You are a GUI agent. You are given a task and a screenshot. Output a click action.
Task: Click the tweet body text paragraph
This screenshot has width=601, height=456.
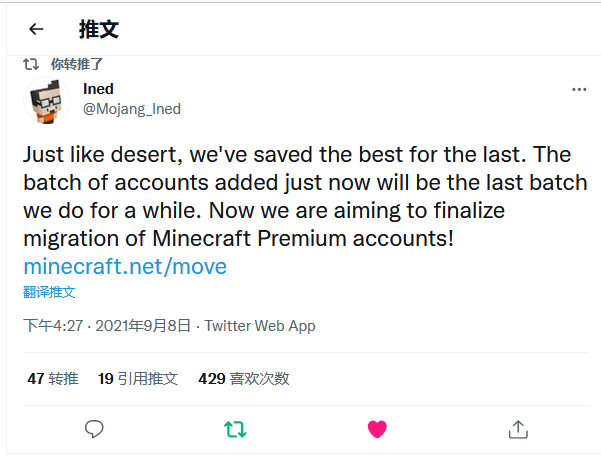[x=305, y=197]
